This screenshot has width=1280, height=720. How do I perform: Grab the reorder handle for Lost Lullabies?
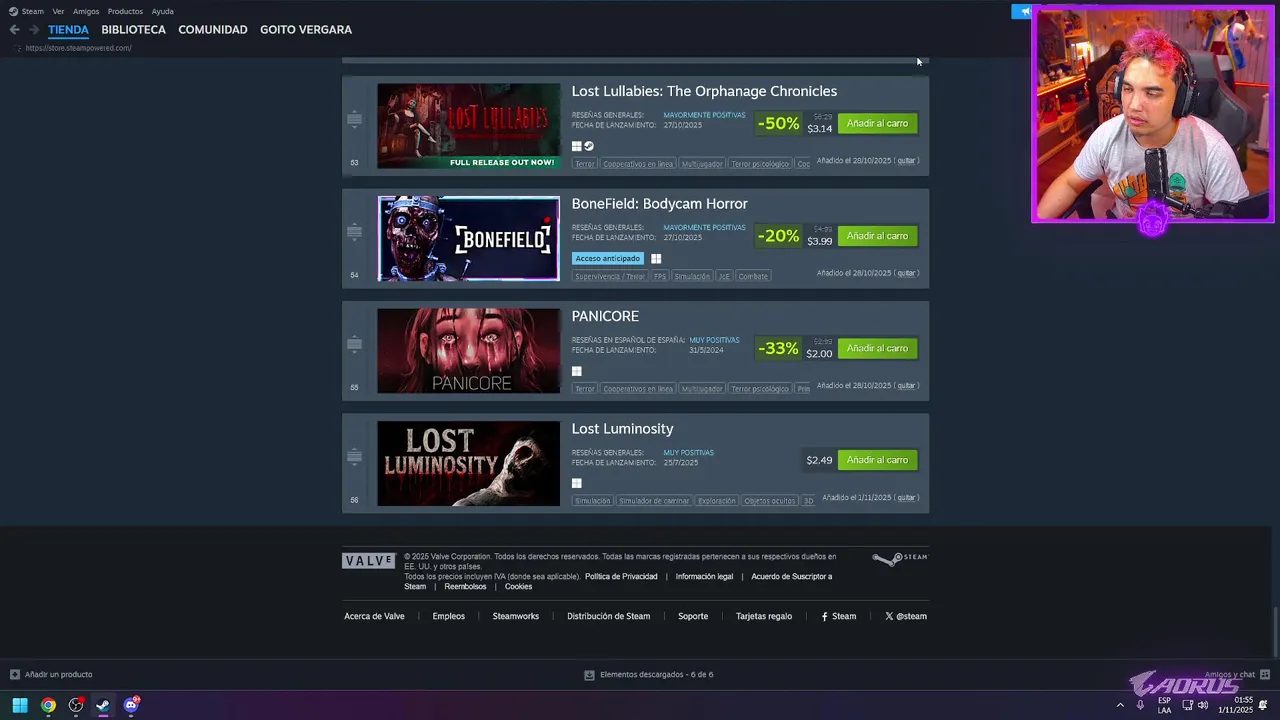tap(354, 120)
